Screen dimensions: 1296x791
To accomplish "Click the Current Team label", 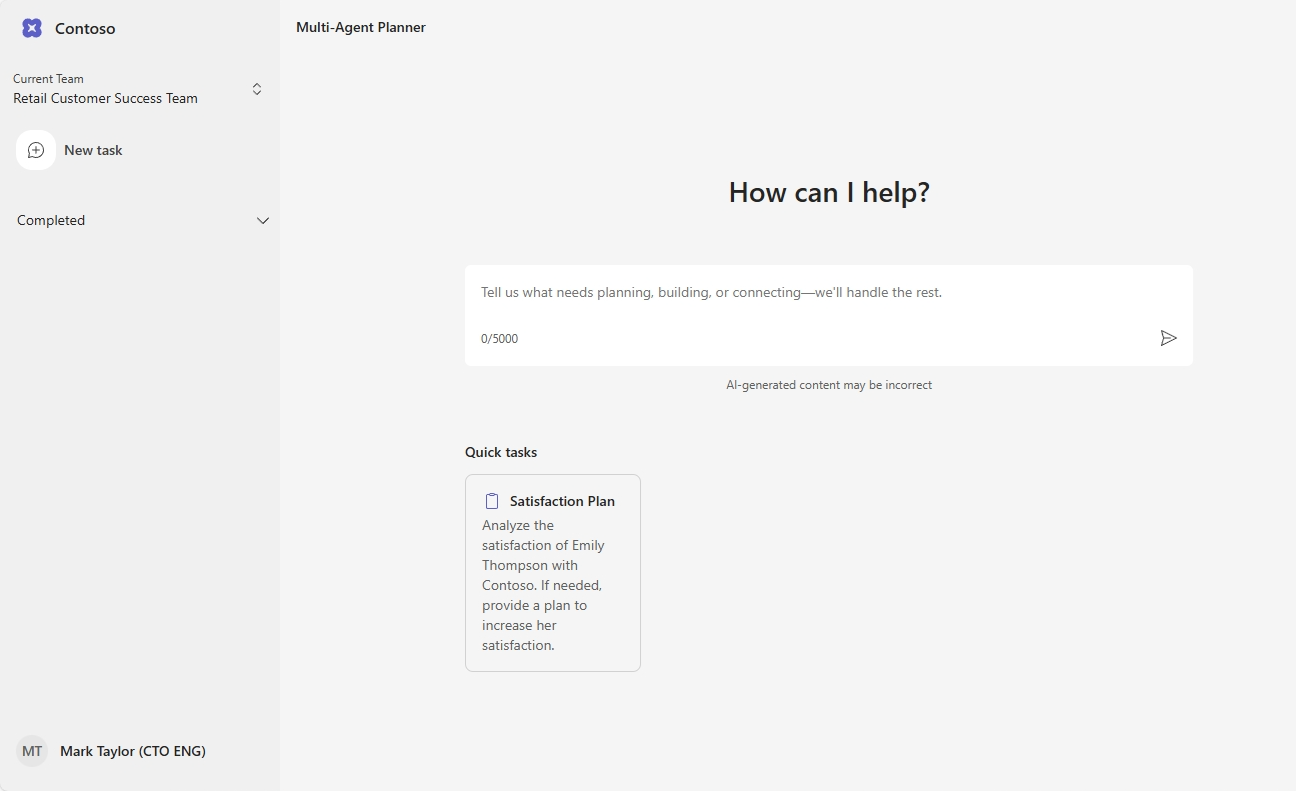I will [48, 79].
